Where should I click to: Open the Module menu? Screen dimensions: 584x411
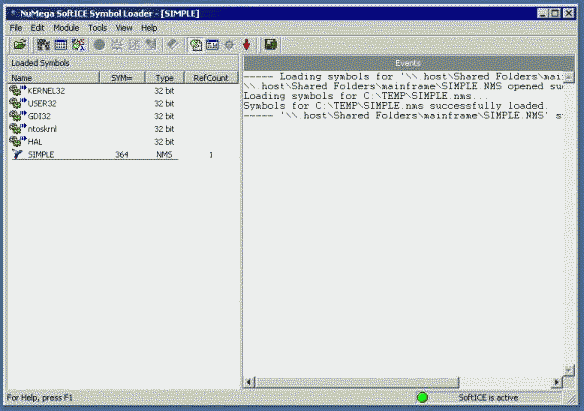66,28
